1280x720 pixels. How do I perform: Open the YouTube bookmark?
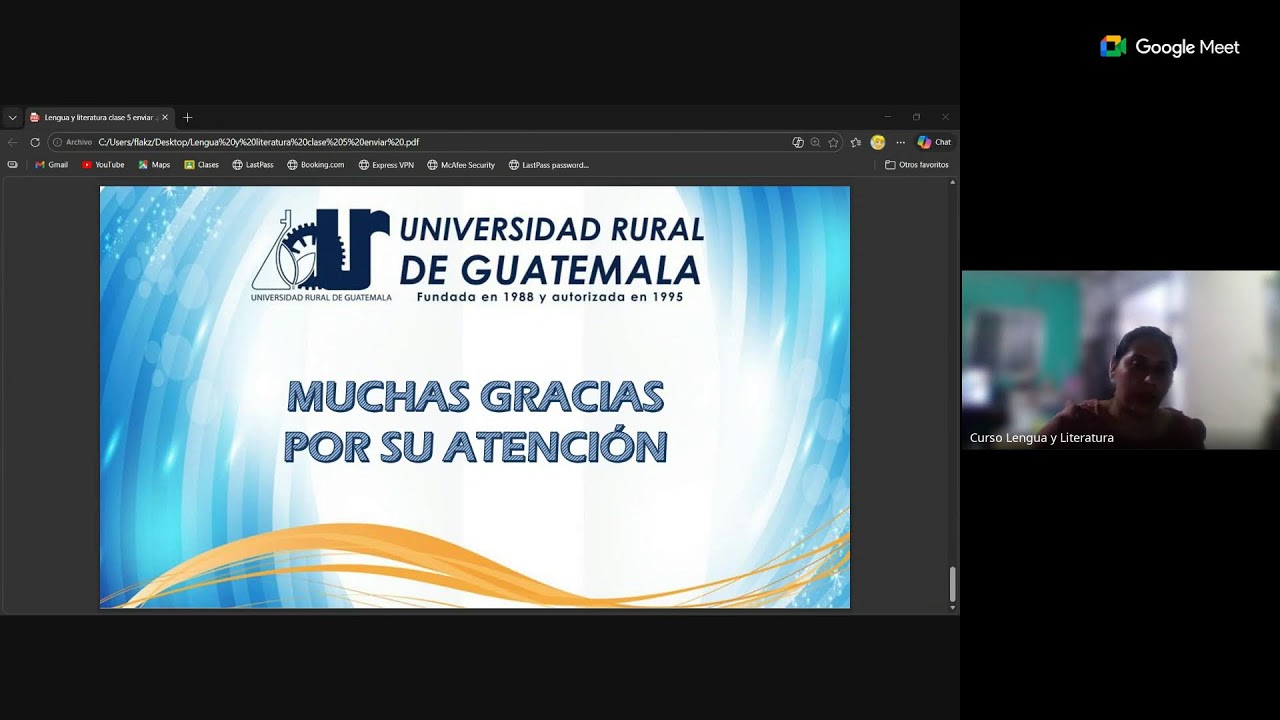[x=103, y=165]
